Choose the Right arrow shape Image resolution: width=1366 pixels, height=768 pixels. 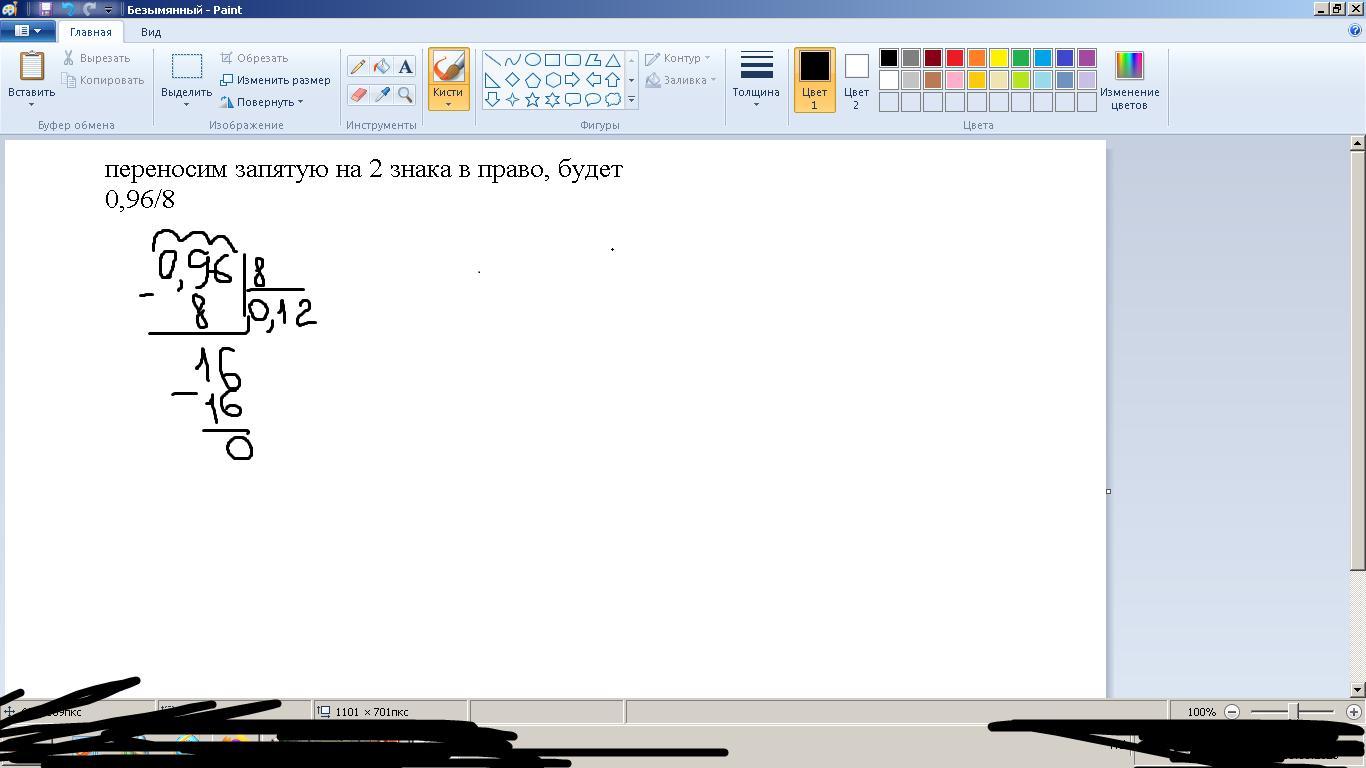click(x=573, y=80)
